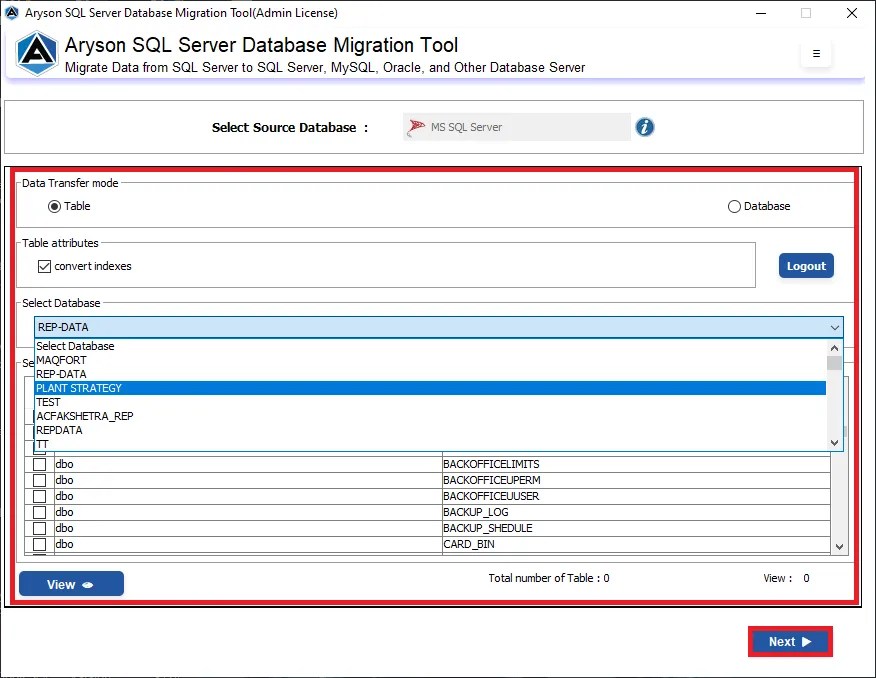This screenshot has height=678, width=876.
Task: Choose PLANT STRATEGY from database list
Action: [x=430, y=388]
